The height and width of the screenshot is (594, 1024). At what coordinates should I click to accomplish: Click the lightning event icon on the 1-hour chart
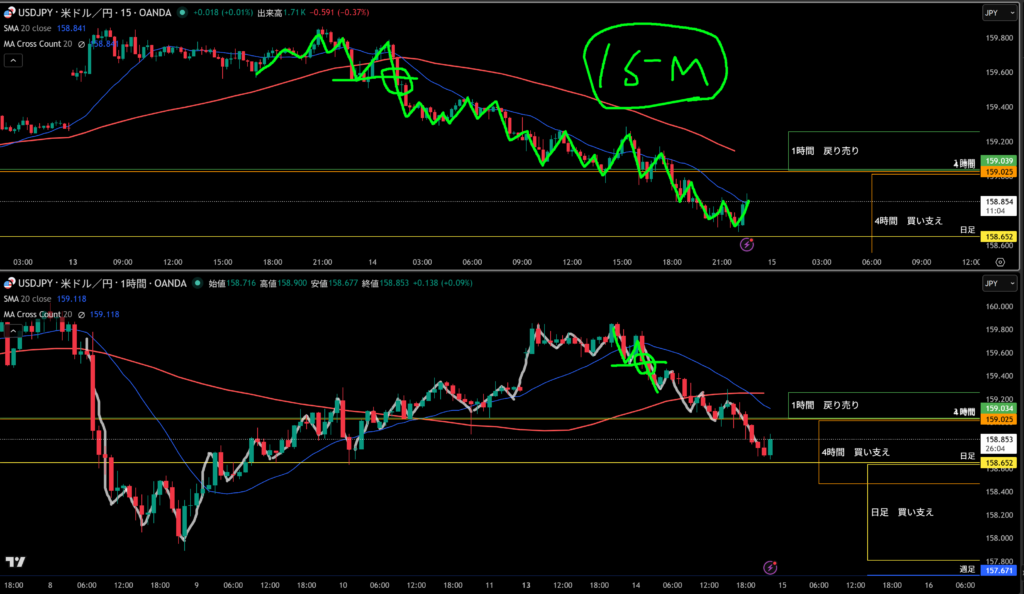(x=769, y=567)
